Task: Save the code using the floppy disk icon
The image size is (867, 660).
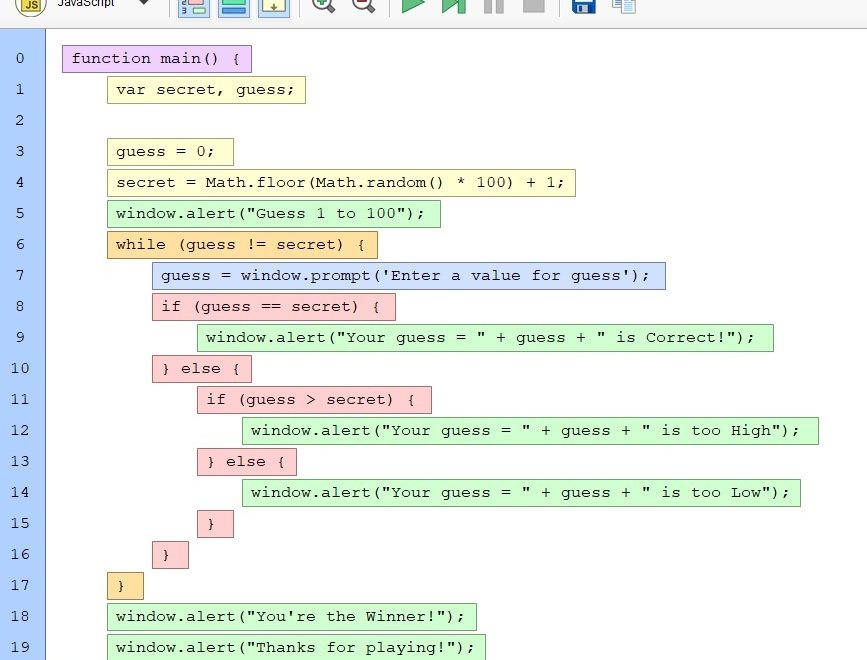Action: click(583, 5)
